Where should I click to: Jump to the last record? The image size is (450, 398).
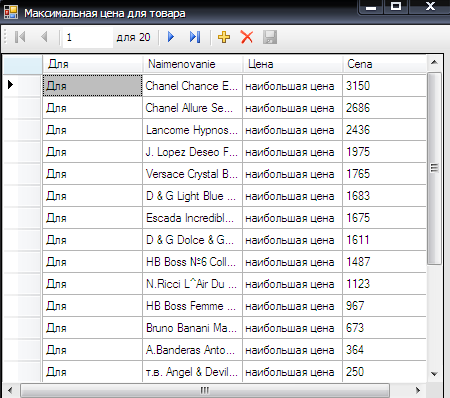tap(195, 37)
